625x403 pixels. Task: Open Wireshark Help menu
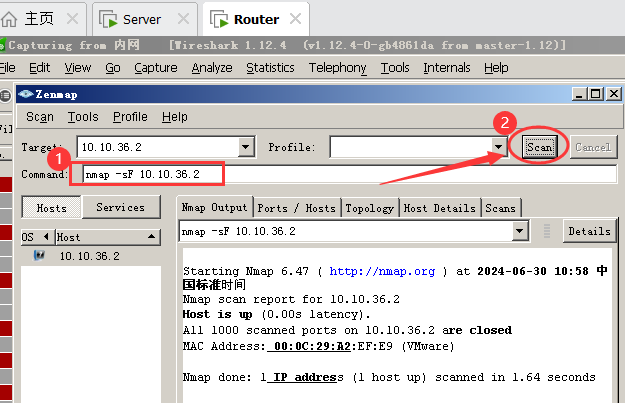click(x=496, y=68)
